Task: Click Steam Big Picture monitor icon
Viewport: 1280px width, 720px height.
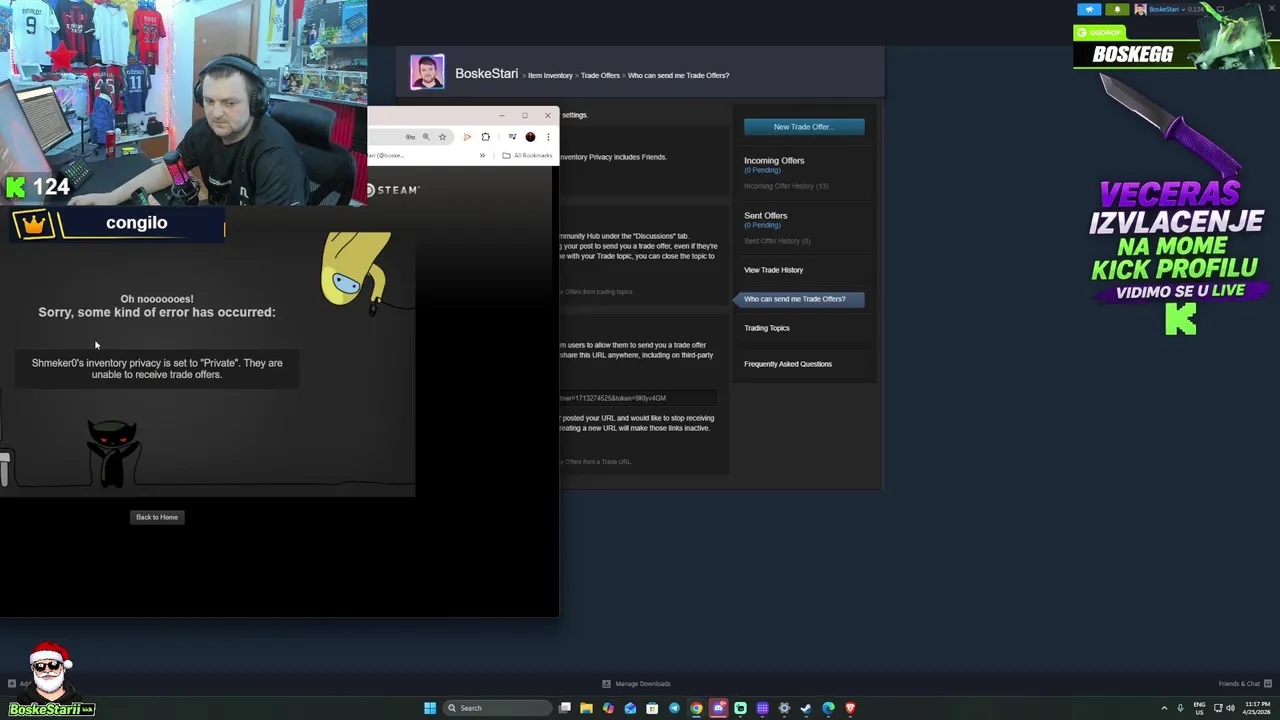Action: point(1220,9)
